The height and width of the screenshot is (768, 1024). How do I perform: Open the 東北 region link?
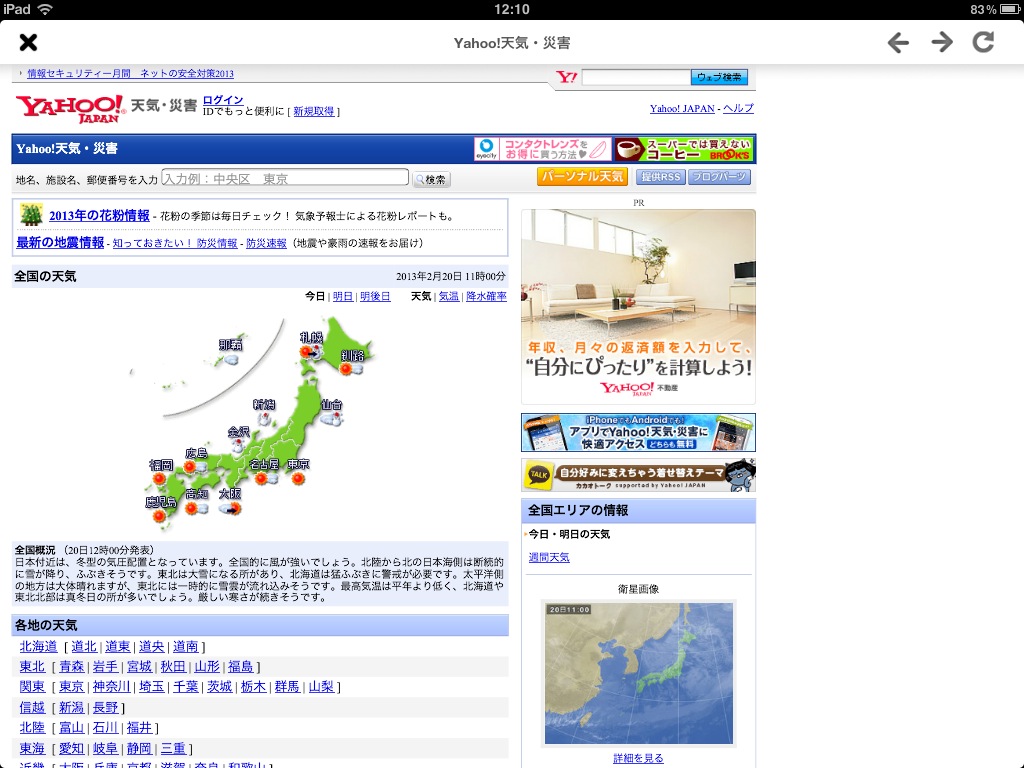point(32,667)
